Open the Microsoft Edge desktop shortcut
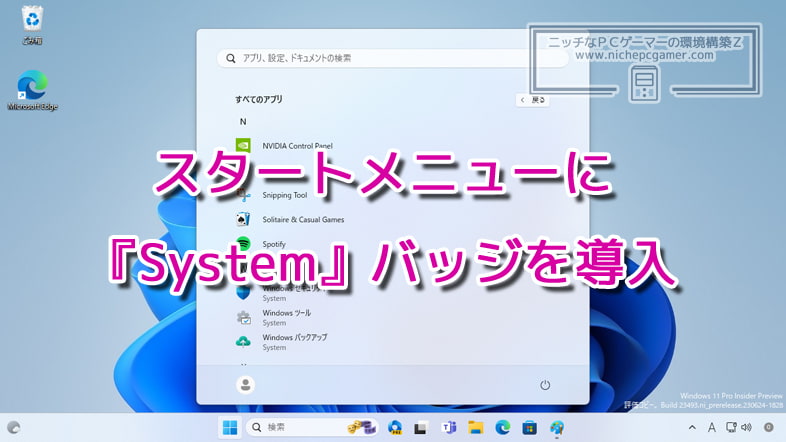Screen dimensions: 786x442 33,90
